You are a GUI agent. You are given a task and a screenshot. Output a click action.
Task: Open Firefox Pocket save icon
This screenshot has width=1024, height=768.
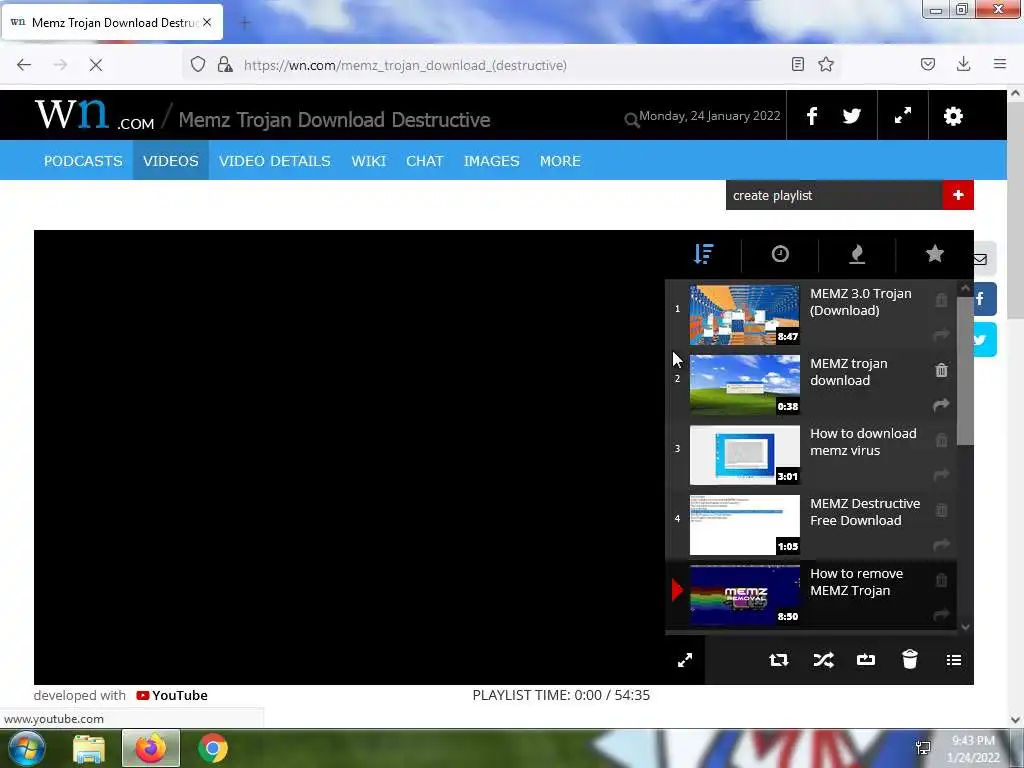point(927,64)
